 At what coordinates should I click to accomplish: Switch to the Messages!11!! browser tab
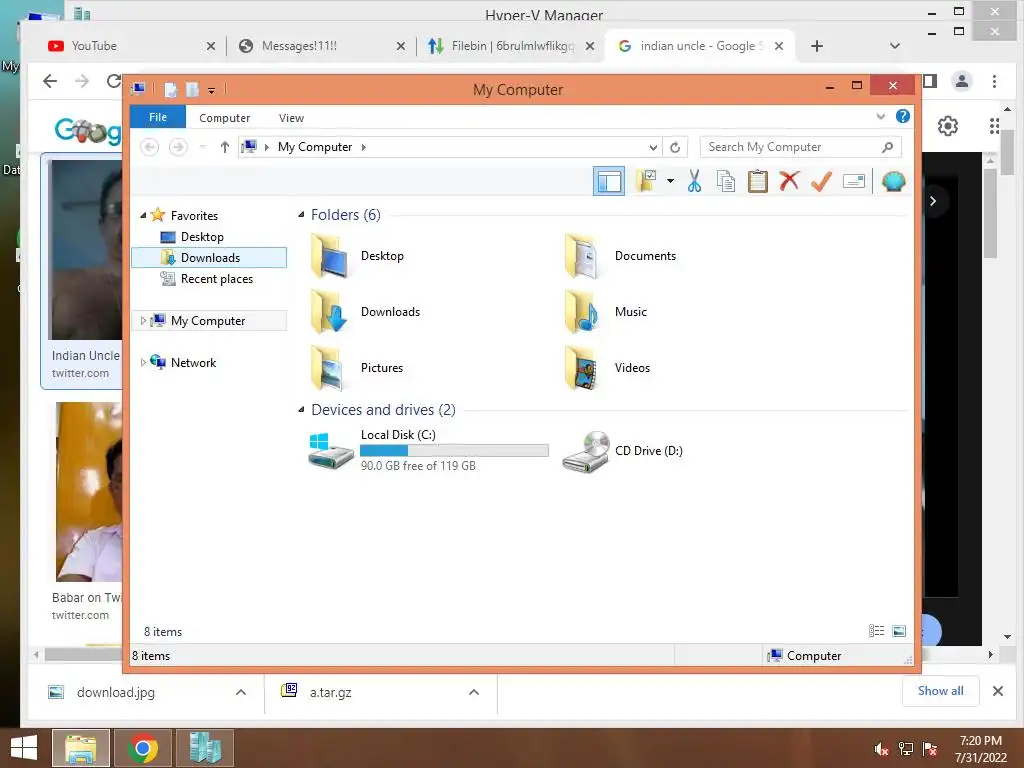(x=320, y=46)
